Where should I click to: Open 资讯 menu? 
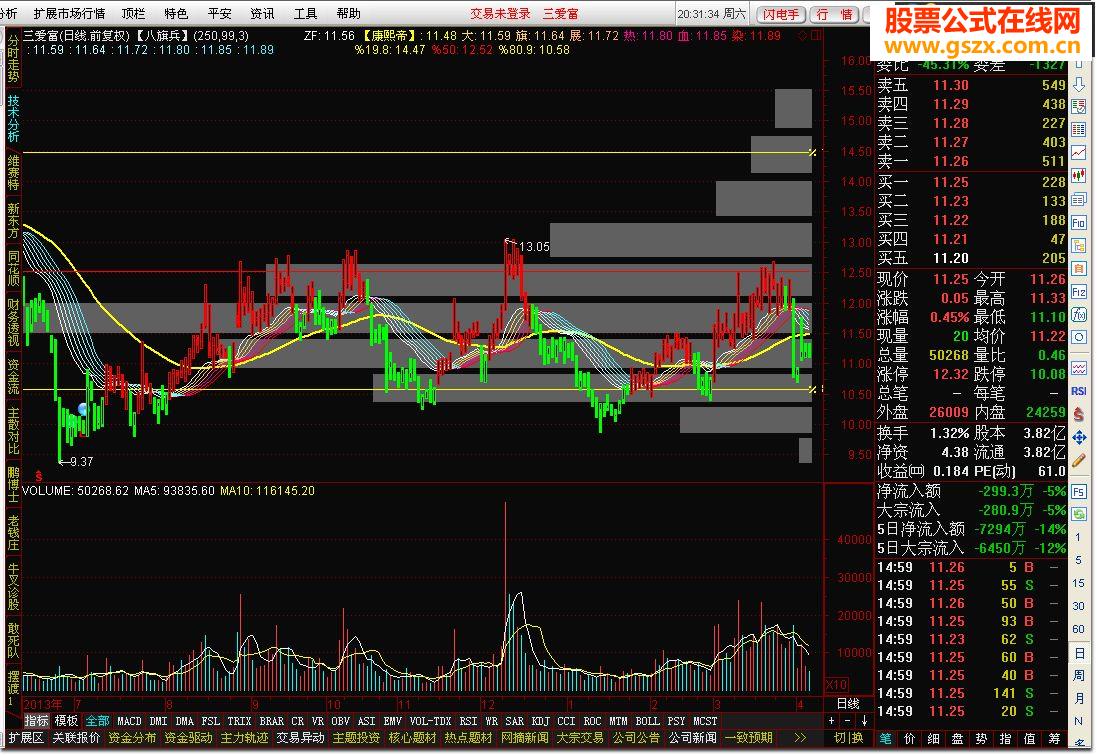[262, 13]
